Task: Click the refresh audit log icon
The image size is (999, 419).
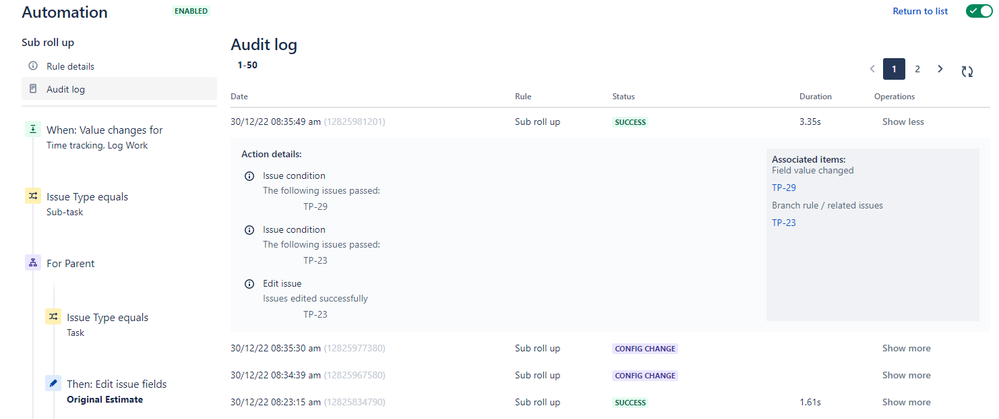Action: coord(967,72)
